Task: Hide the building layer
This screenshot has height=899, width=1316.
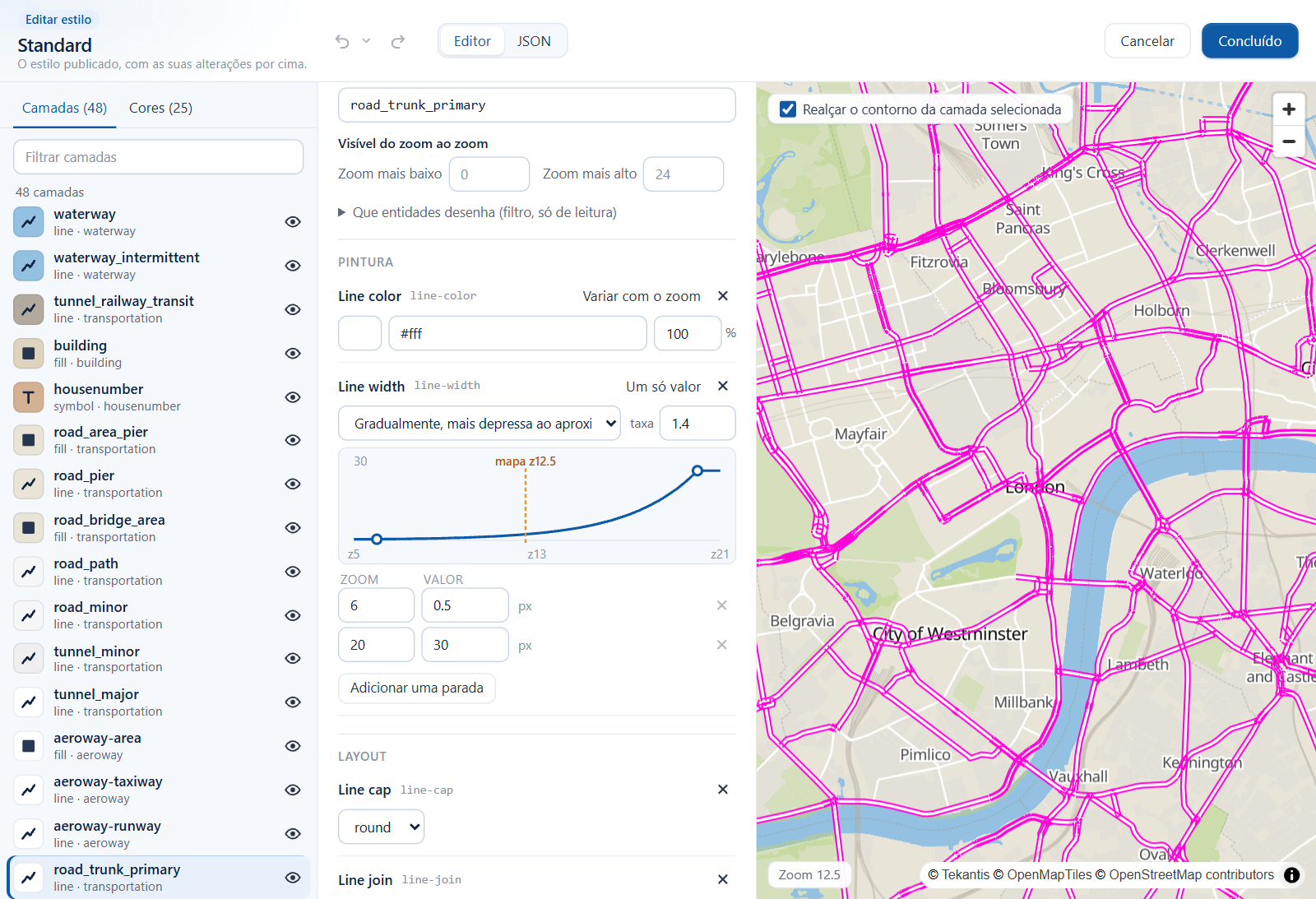Action: point(293,354)
